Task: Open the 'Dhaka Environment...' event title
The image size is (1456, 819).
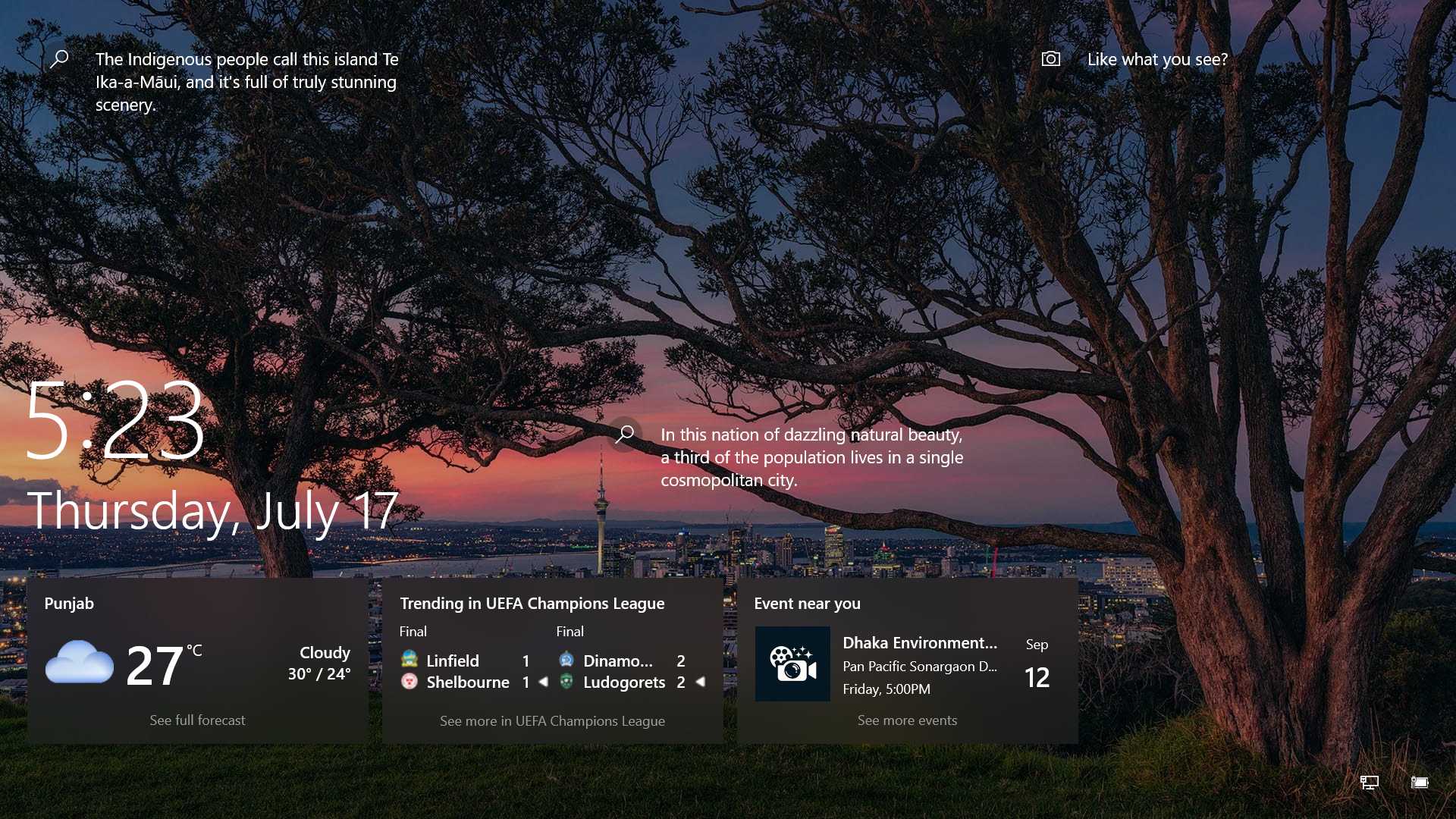Action: pos(920,643)
